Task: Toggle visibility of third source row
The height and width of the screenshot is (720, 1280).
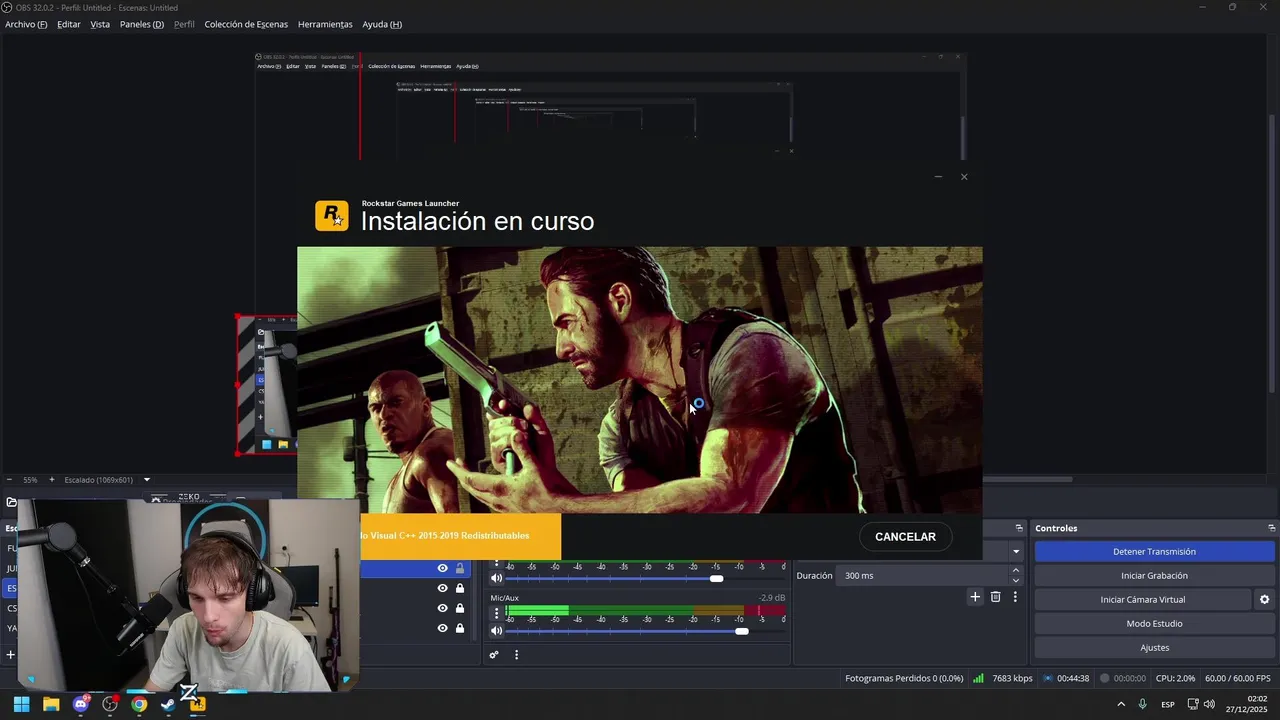Action: 442,608
